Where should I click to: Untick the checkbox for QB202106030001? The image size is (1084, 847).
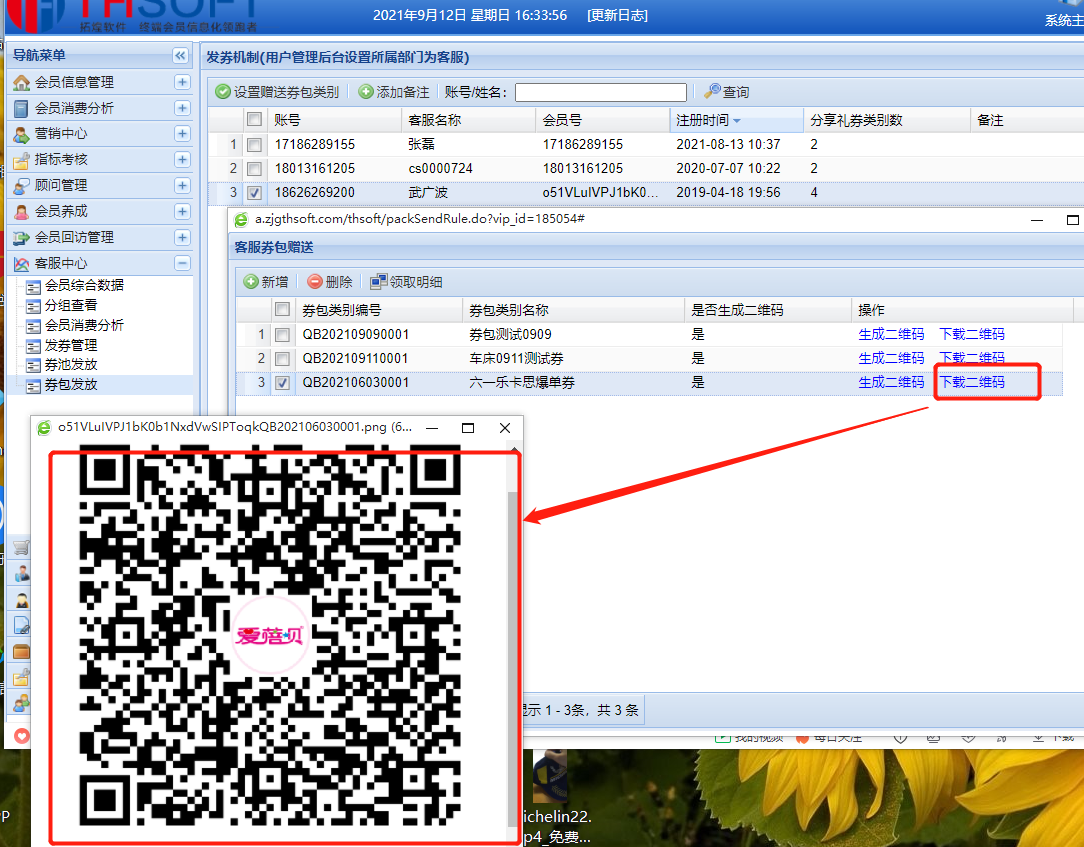pos(282,383)
